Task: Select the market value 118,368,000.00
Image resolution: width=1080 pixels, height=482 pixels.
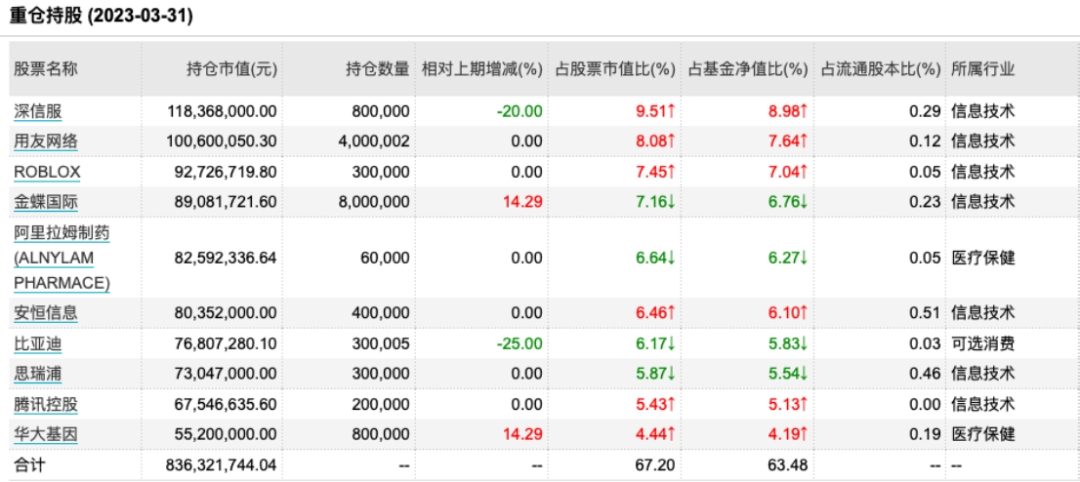Action: point(222,112)
